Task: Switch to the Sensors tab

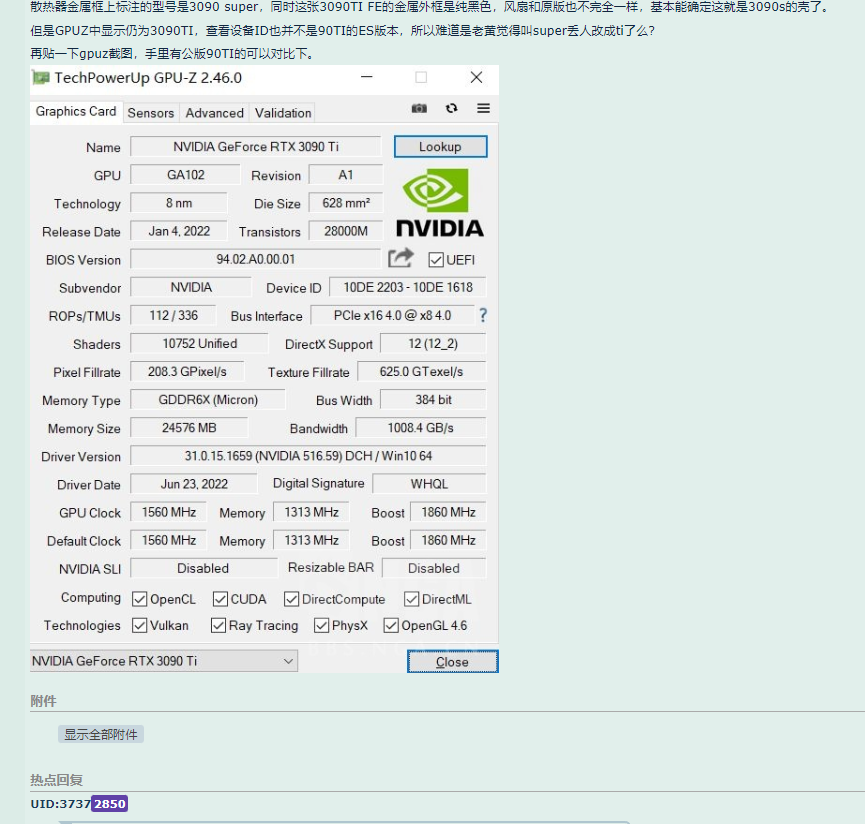Action: (151, 113)
